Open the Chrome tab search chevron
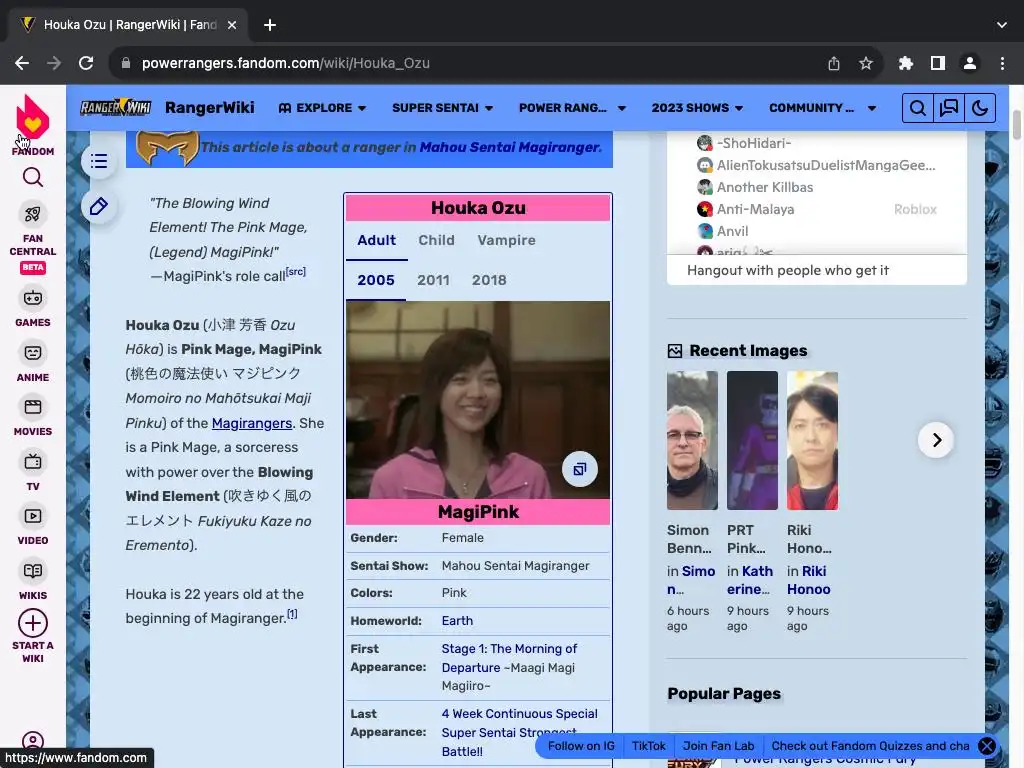 (x=1002, y=25)
